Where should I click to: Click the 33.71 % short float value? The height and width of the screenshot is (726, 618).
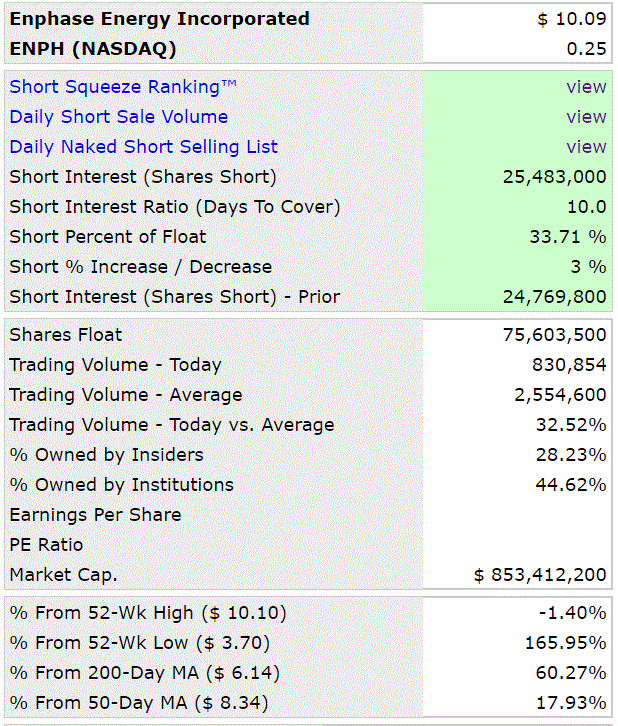(x=567, y=237)
